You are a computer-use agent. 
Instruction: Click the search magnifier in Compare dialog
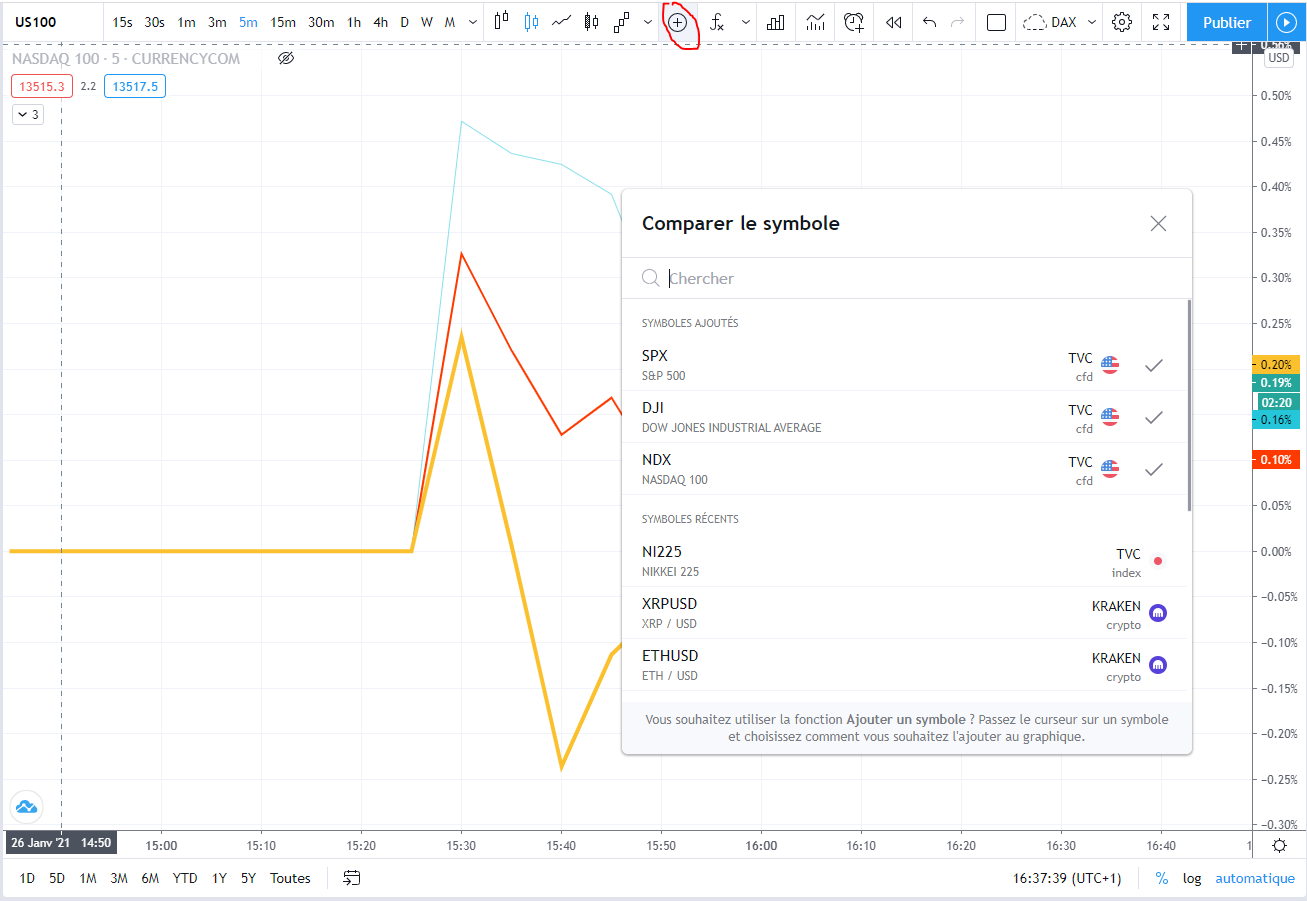pyautogui.click(x=651, y=278)
